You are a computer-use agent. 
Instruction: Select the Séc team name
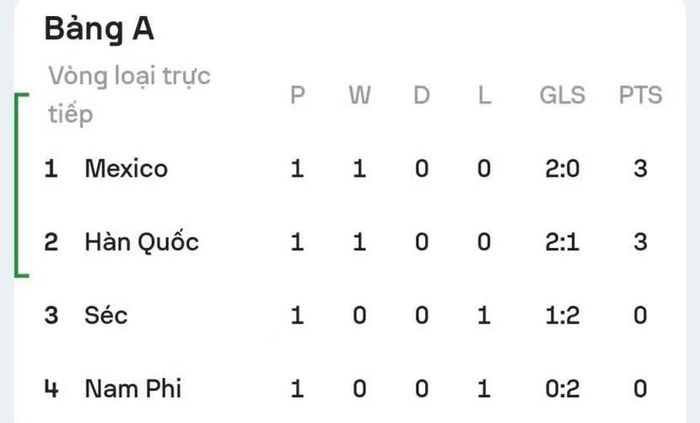[106, 315]
